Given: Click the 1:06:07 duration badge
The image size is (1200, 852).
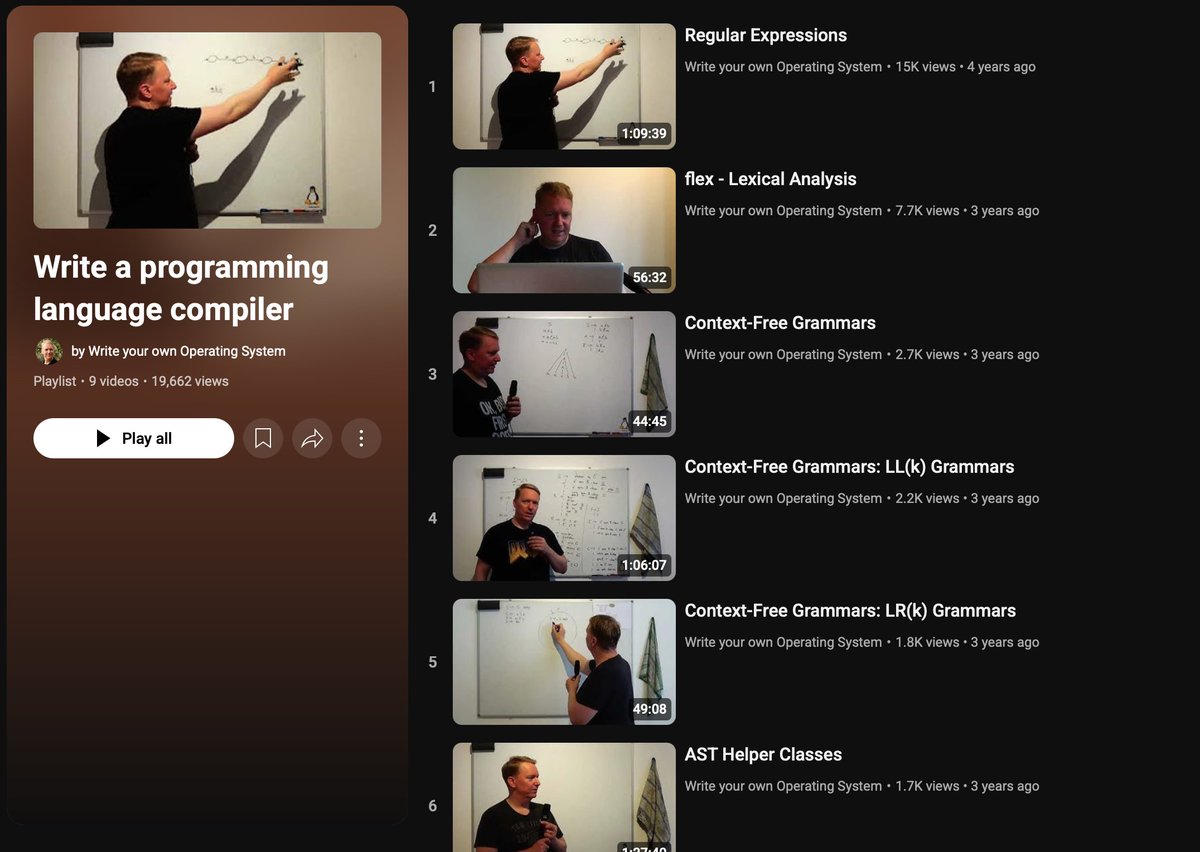Looking at the screenshot, I should click(x=644, y=565).
